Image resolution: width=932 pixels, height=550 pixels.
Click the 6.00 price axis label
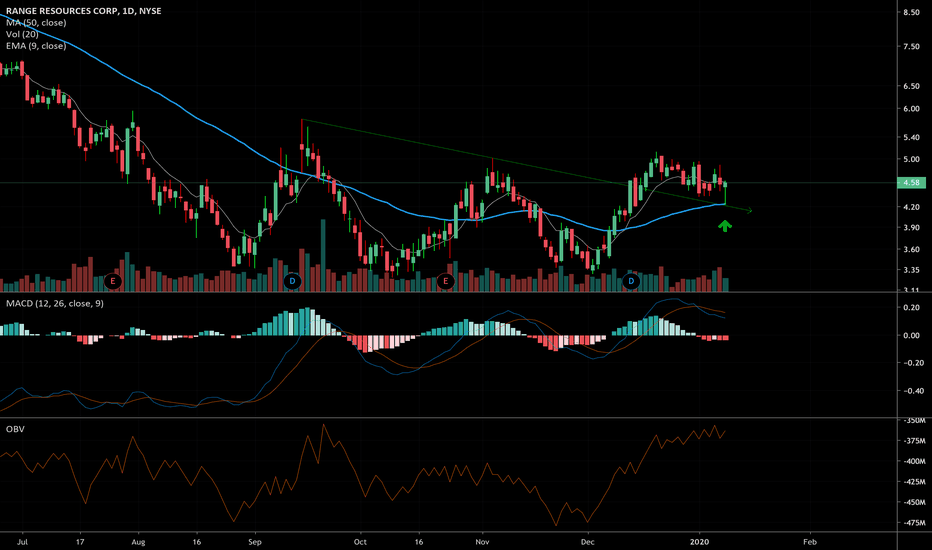[911, 109]
